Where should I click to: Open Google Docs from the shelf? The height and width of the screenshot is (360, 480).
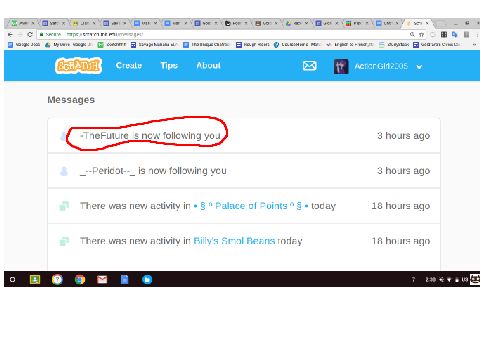tap(124, 279)
